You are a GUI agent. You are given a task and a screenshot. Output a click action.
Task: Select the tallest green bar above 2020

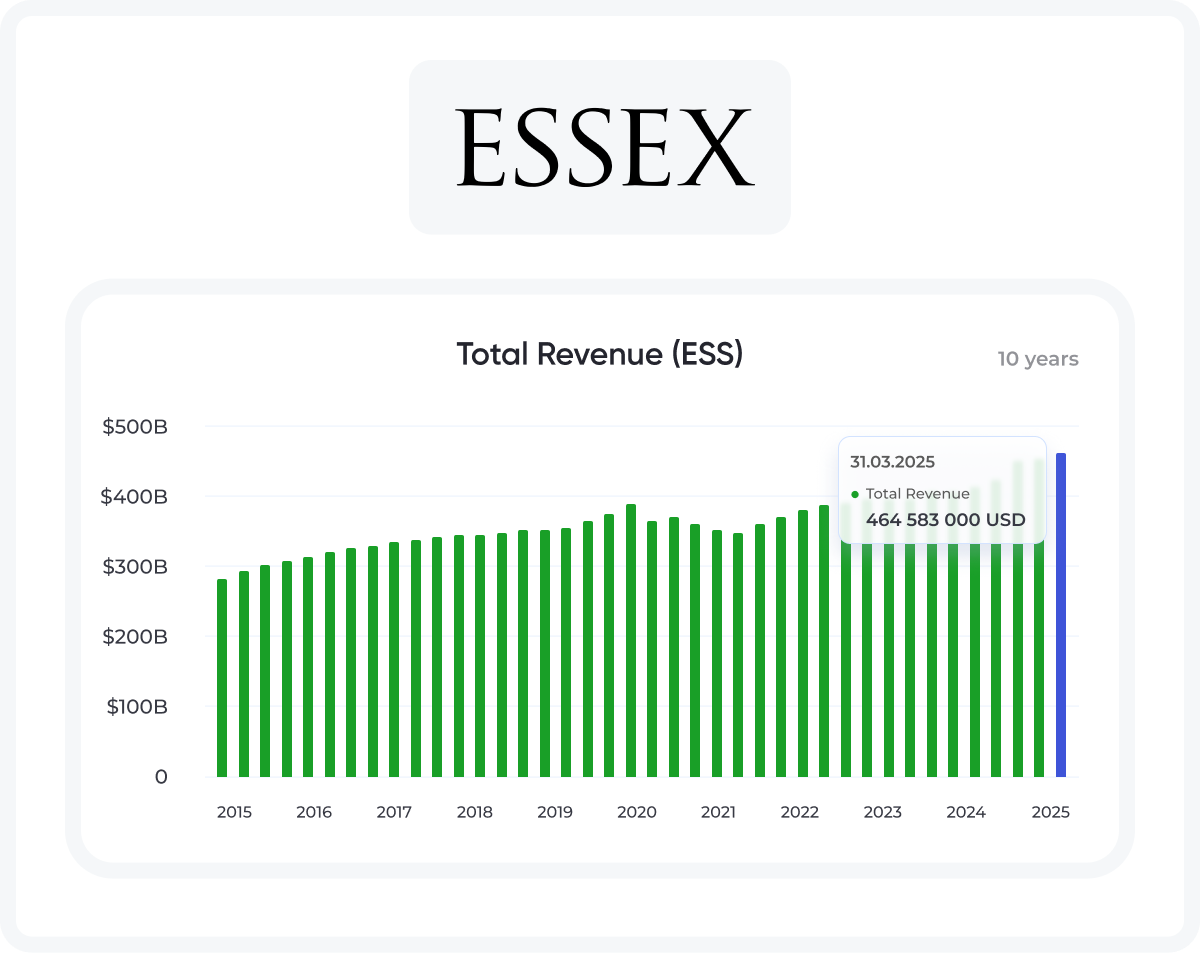tap(631, 640)
